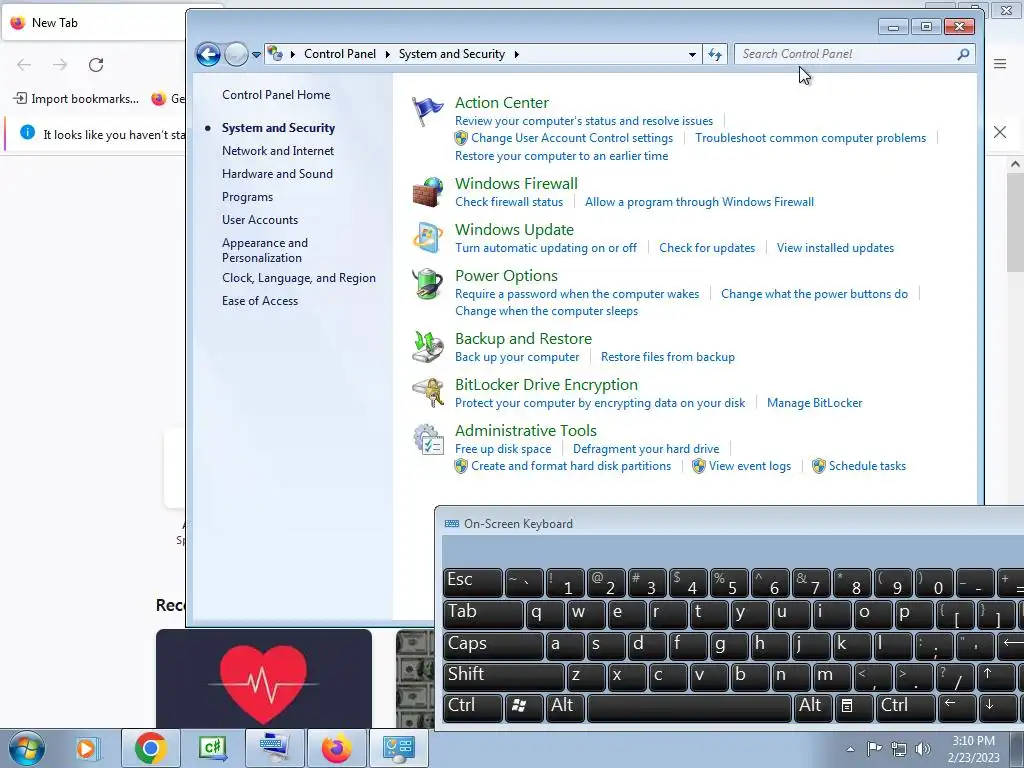
Task: Switch to Firefox in the taskbar
Action: coord(336,748)
